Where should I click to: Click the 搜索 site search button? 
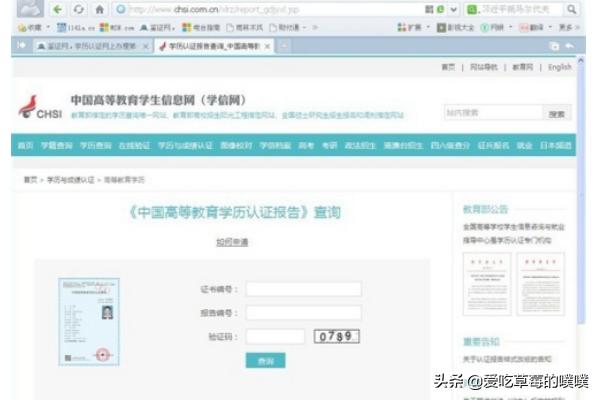click(556, 113)
